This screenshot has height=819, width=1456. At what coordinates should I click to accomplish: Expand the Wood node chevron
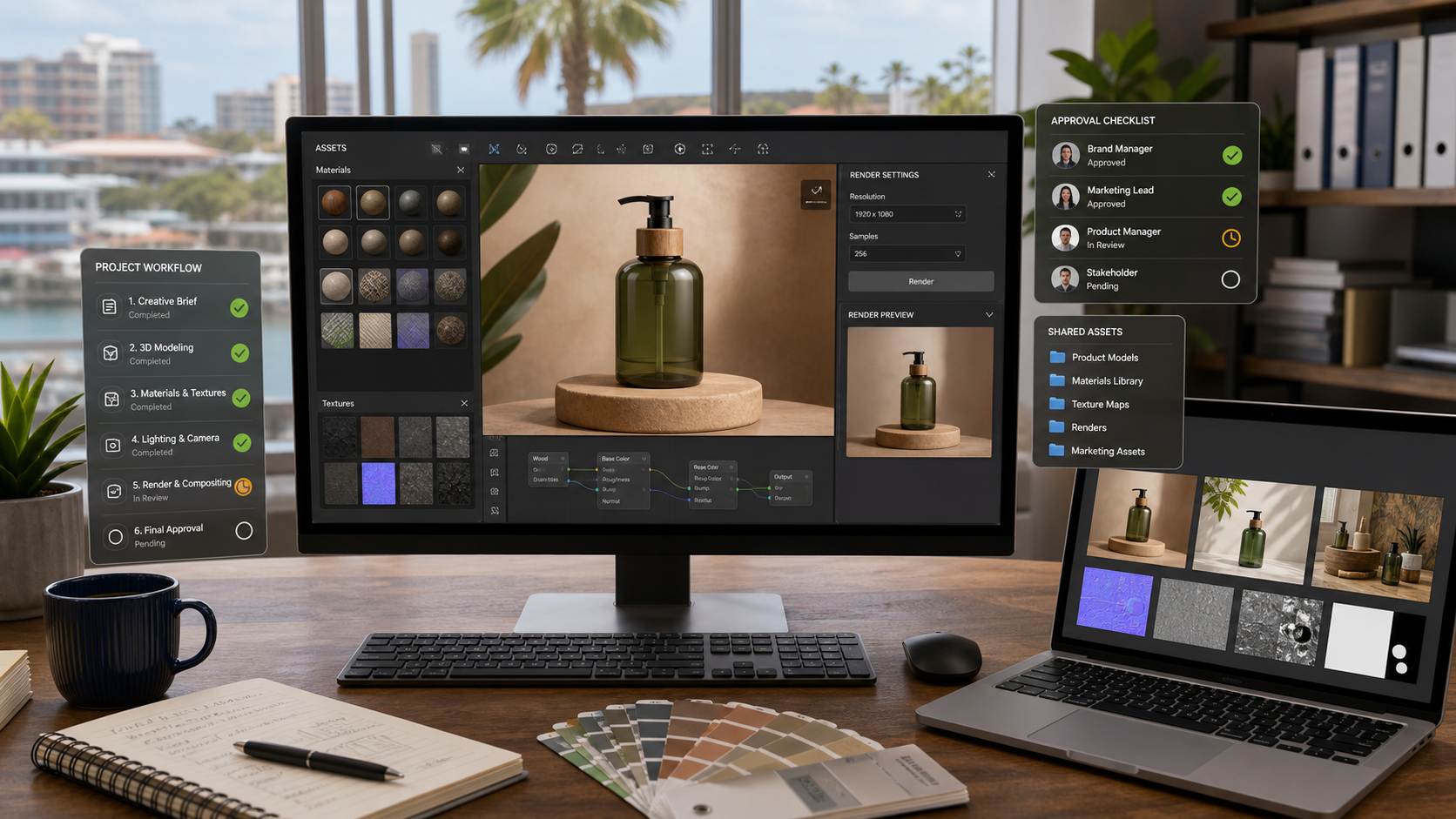click(x=563, y=458)
